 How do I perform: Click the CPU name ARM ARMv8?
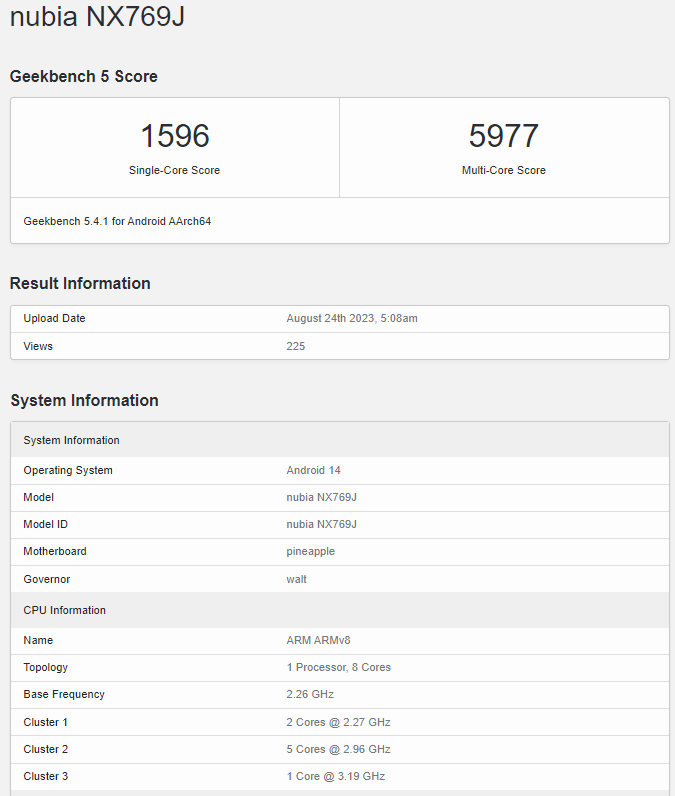coord(316,640)
